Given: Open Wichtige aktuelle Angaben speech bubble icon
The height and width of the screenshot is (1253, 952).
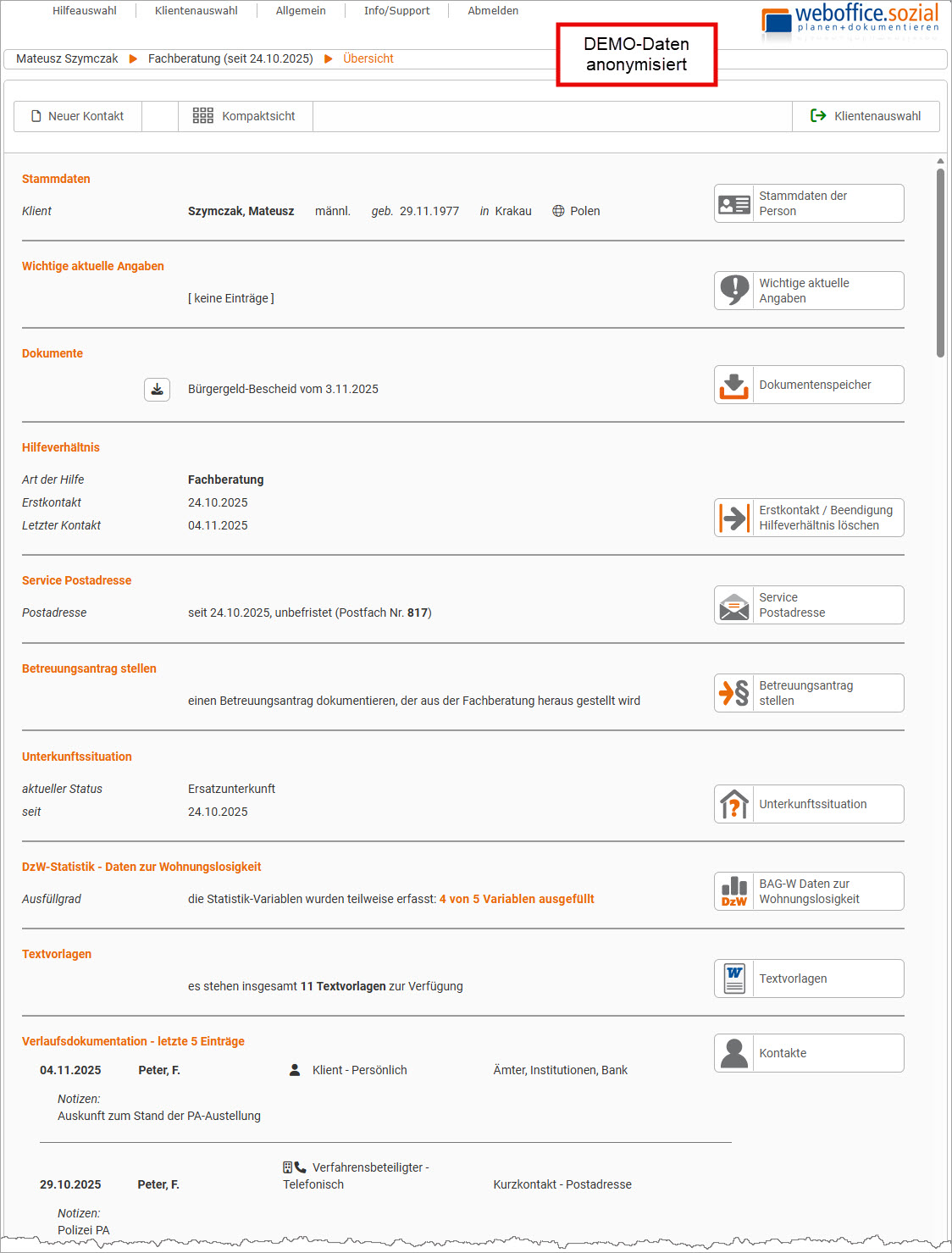Looking at the screenshot, I should (x=733, y=291).
